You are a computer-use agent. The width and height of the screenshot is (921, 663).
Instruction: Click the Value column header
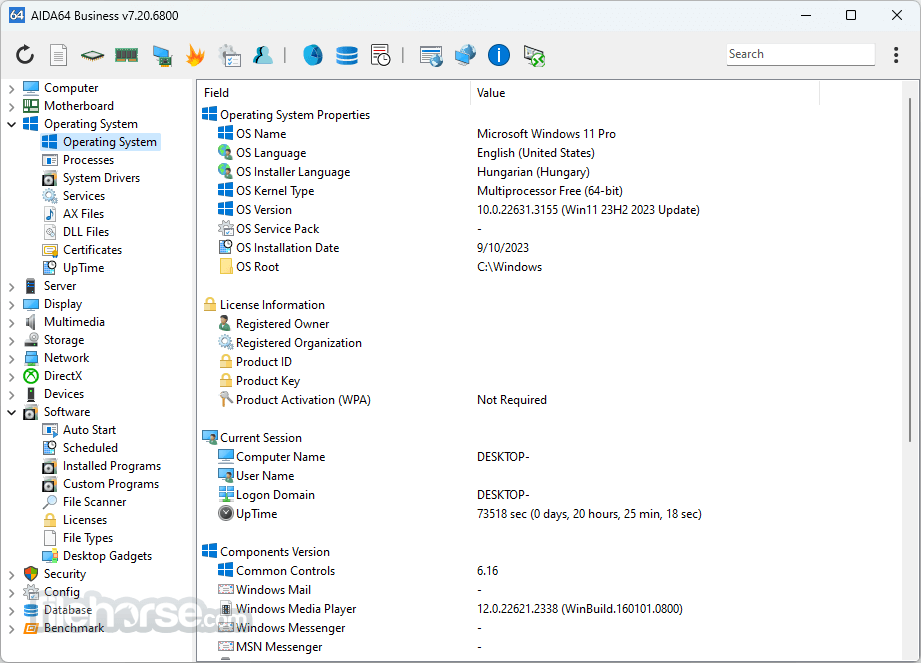(x=644, y=93)
